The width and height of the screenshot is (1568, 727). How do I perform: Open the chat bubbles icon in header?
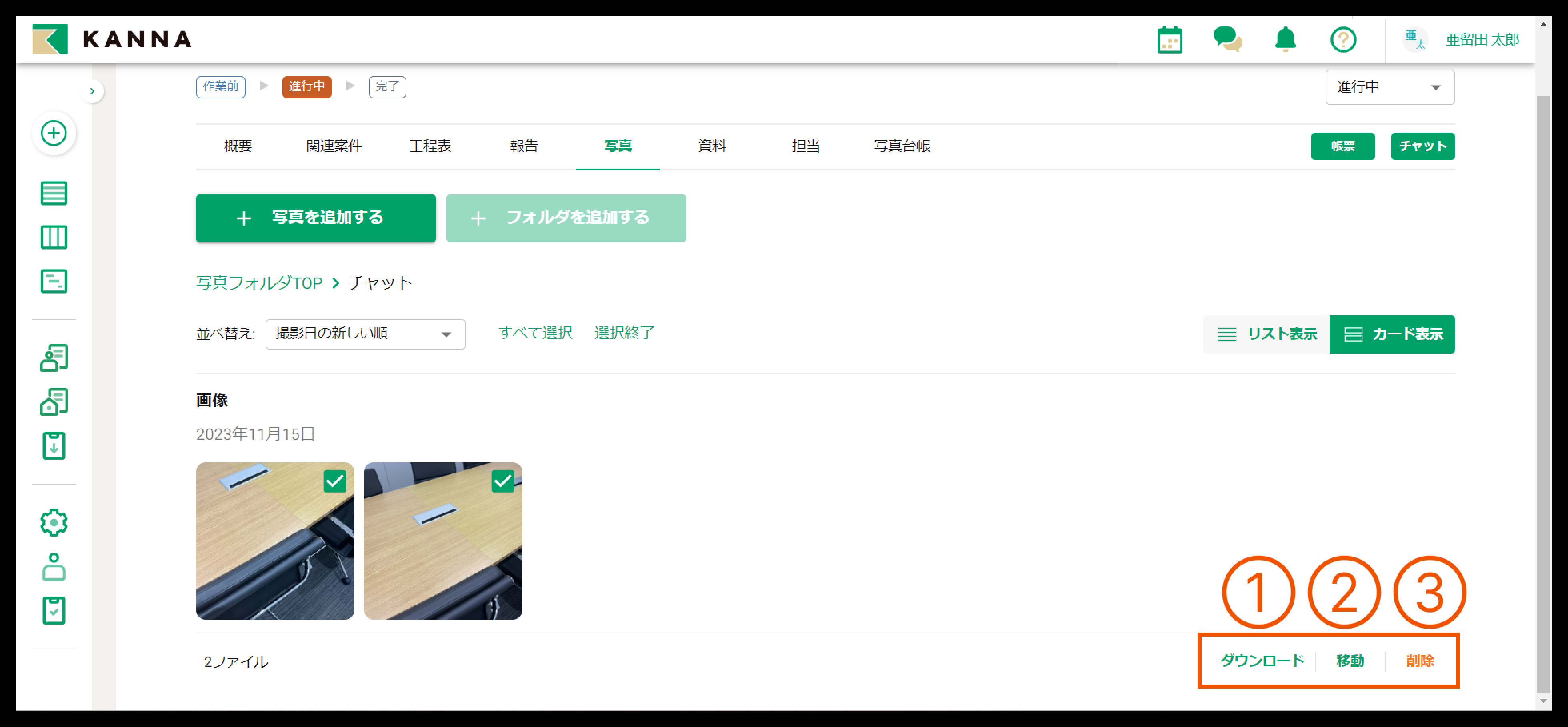tap(1227, 40)
